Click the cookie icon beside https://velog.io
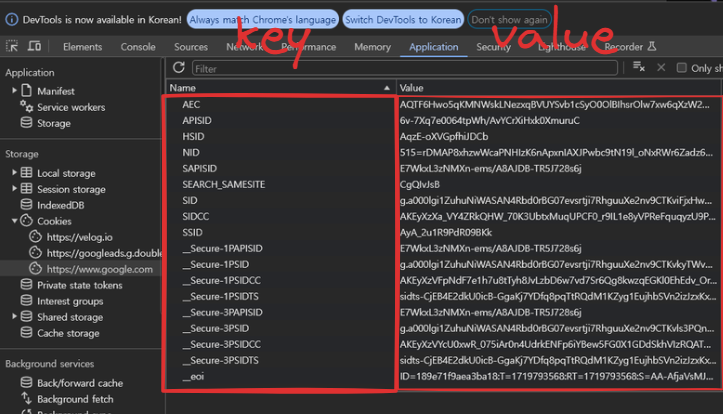This screenshot has width=723, height=414. pos(36,237)
